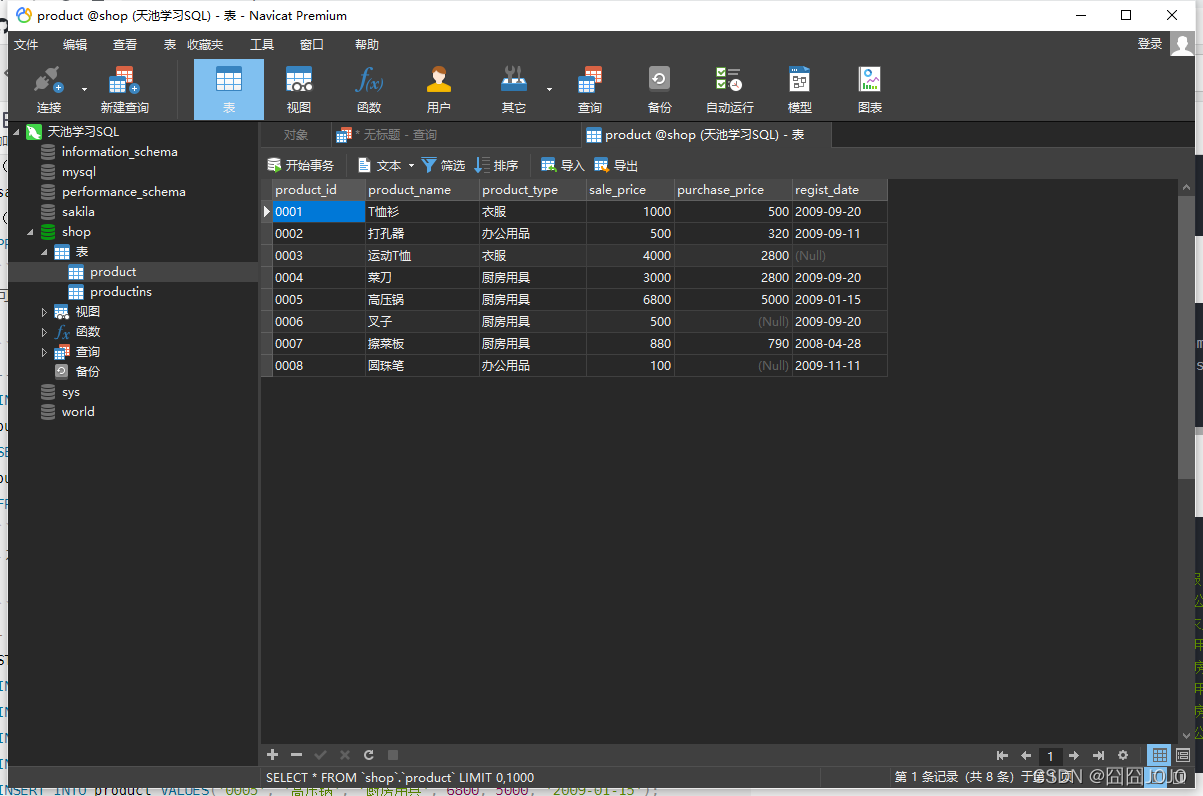This screenshot has width=1203, height=796.
Task: Select the world database
Action: point(78,412)
